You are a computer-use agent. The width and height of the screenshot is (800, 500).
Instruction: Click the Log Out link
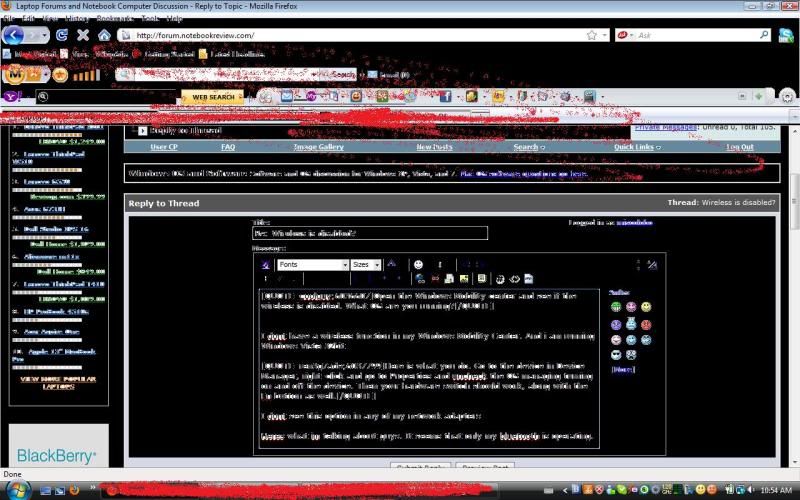740,147
